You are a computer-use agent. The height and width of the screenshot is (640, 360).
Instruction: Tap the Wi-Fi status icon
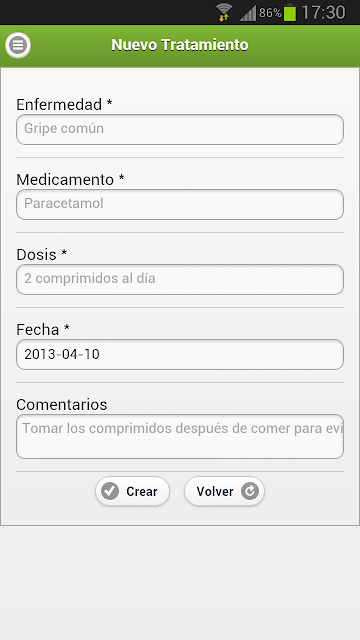[224, 12]
